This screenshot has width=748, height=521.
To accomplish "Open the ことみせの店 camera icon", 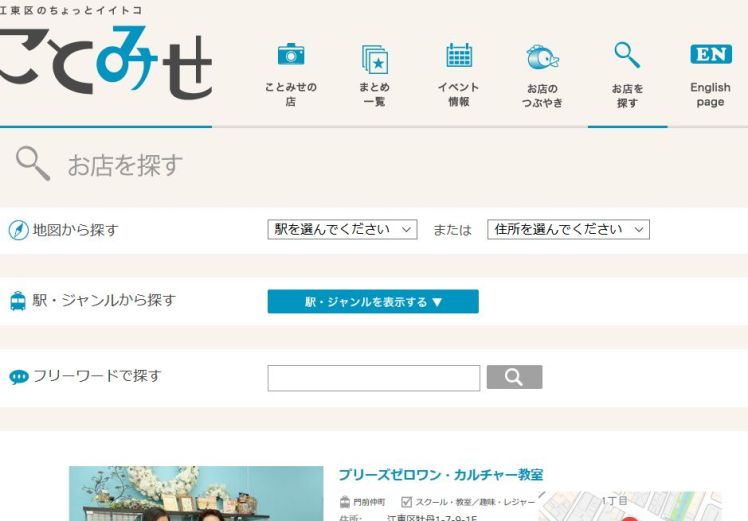I will coord(291,54).
